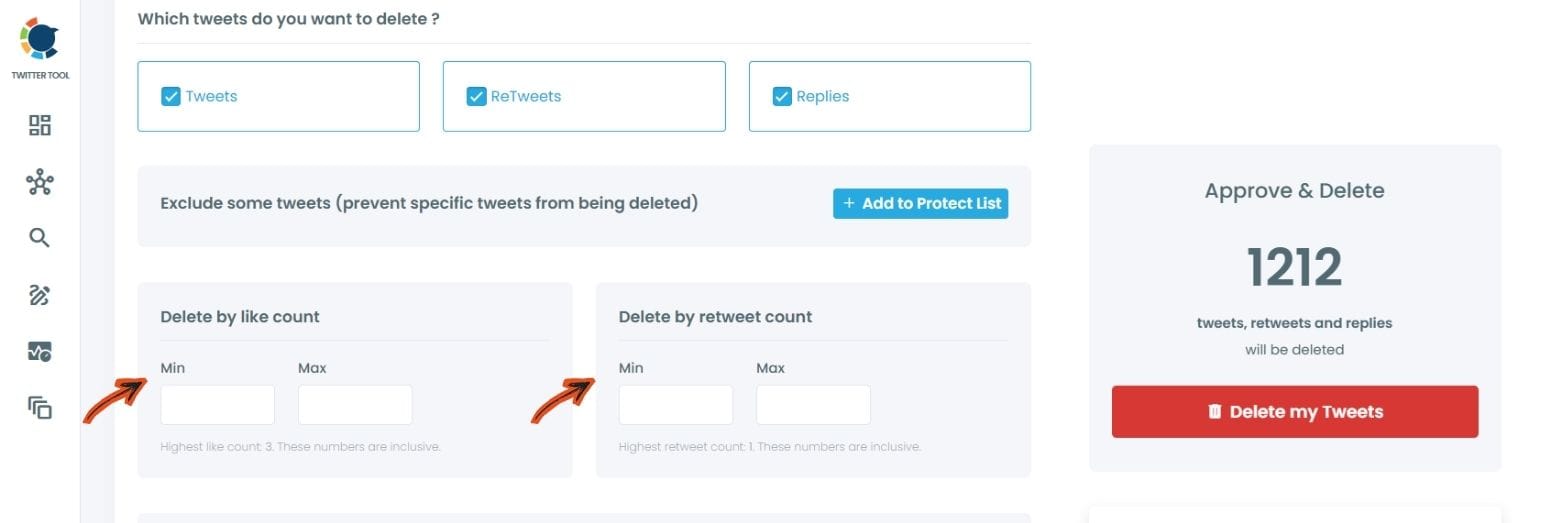Click the Max retweet count input

pos(813,405)
